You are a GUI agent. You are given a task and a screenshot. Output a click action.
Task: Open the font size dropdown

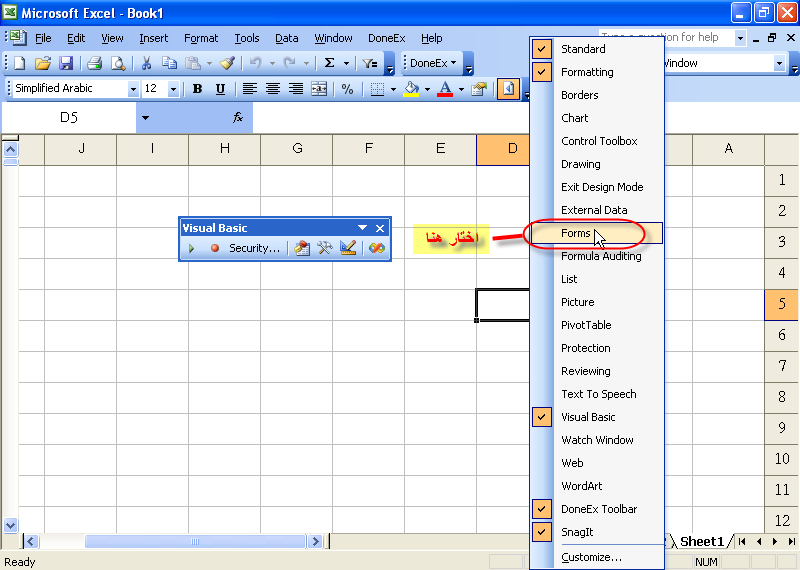(x=173, y=89)
